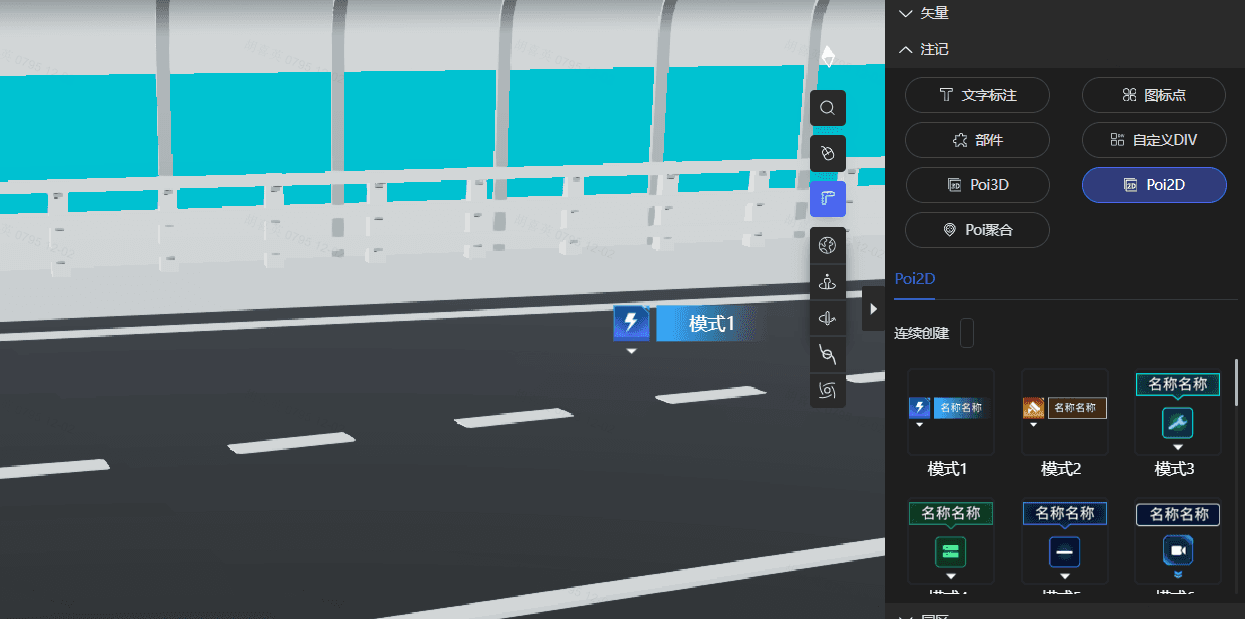Open the Poi聚合 option
Image resolution: width=1245 pixels, height=619 pixels.
pyautogui.click(x=977, y=230)
